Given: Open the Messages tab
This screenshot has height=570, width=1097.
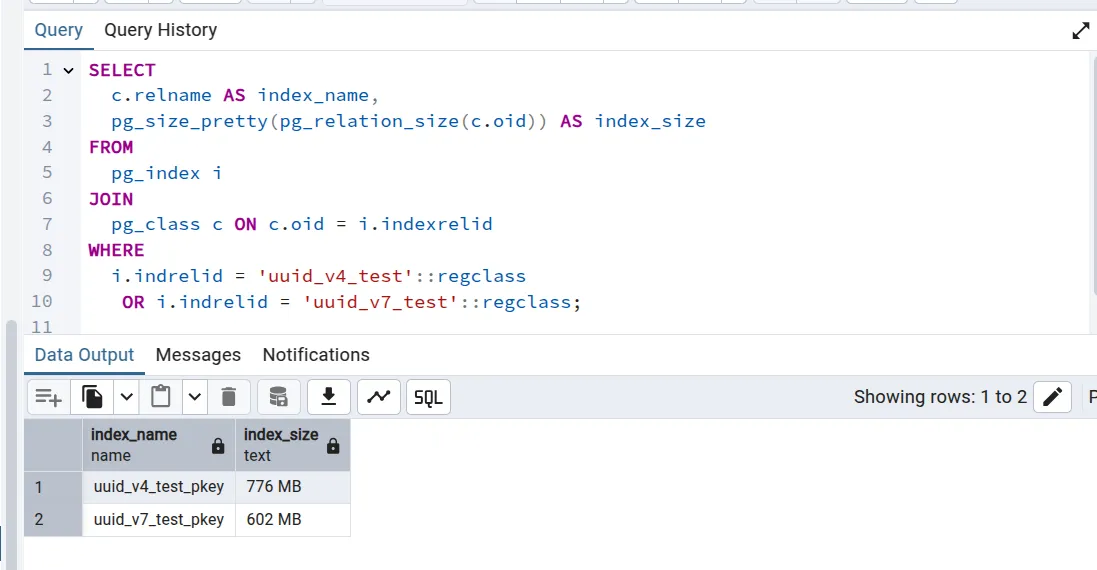Looking at the screenshot, I should click(198, 355).
